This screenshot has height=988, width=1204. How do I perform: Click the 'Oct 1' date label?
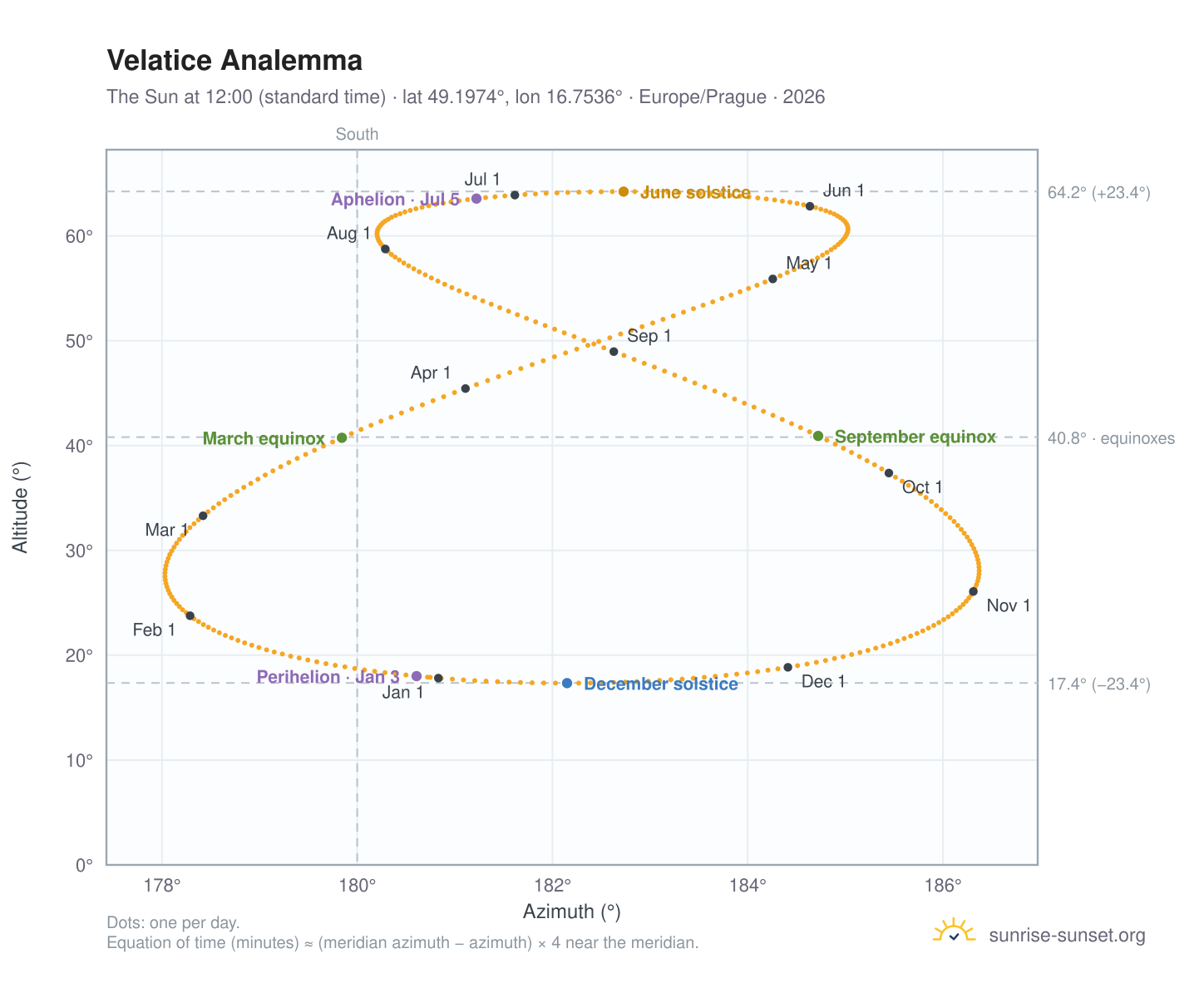tap(923, 487)
